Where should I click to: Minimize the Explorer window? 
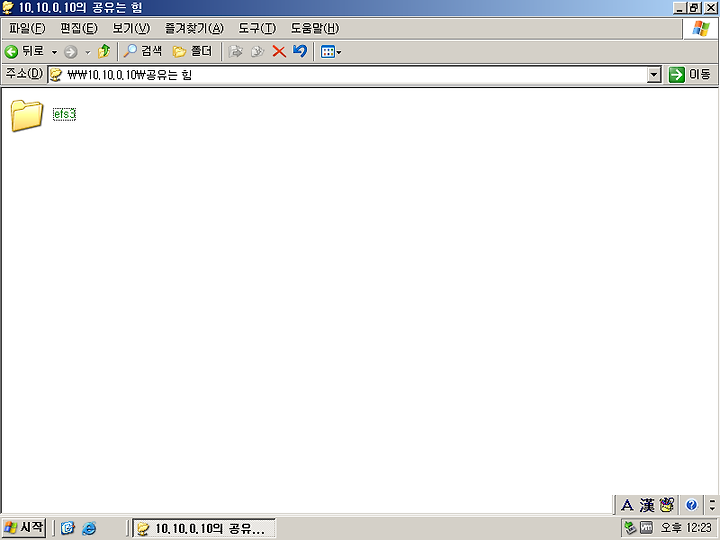tap(680, 8)
